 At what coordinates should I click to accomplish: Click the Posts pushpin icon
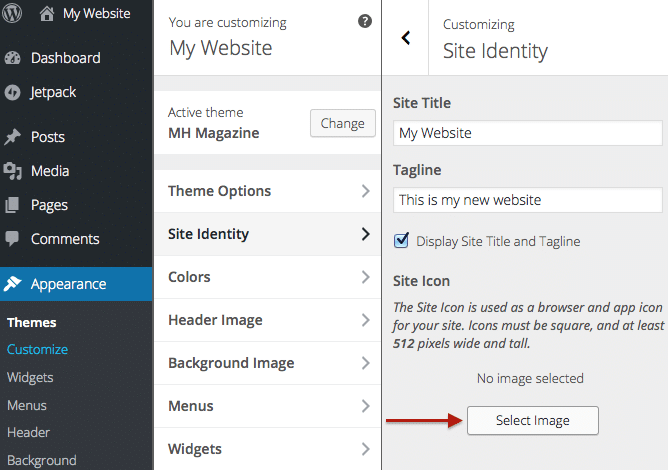tap(12, 137)
